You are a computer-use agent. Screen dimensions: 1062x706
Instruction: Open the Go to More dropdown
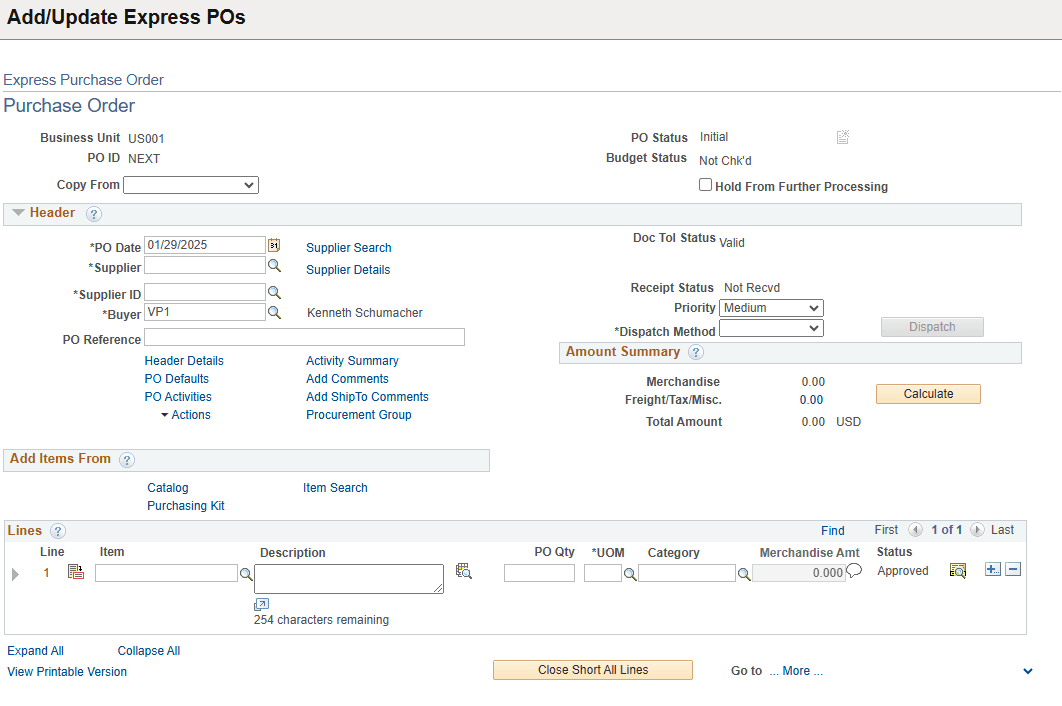796,670
